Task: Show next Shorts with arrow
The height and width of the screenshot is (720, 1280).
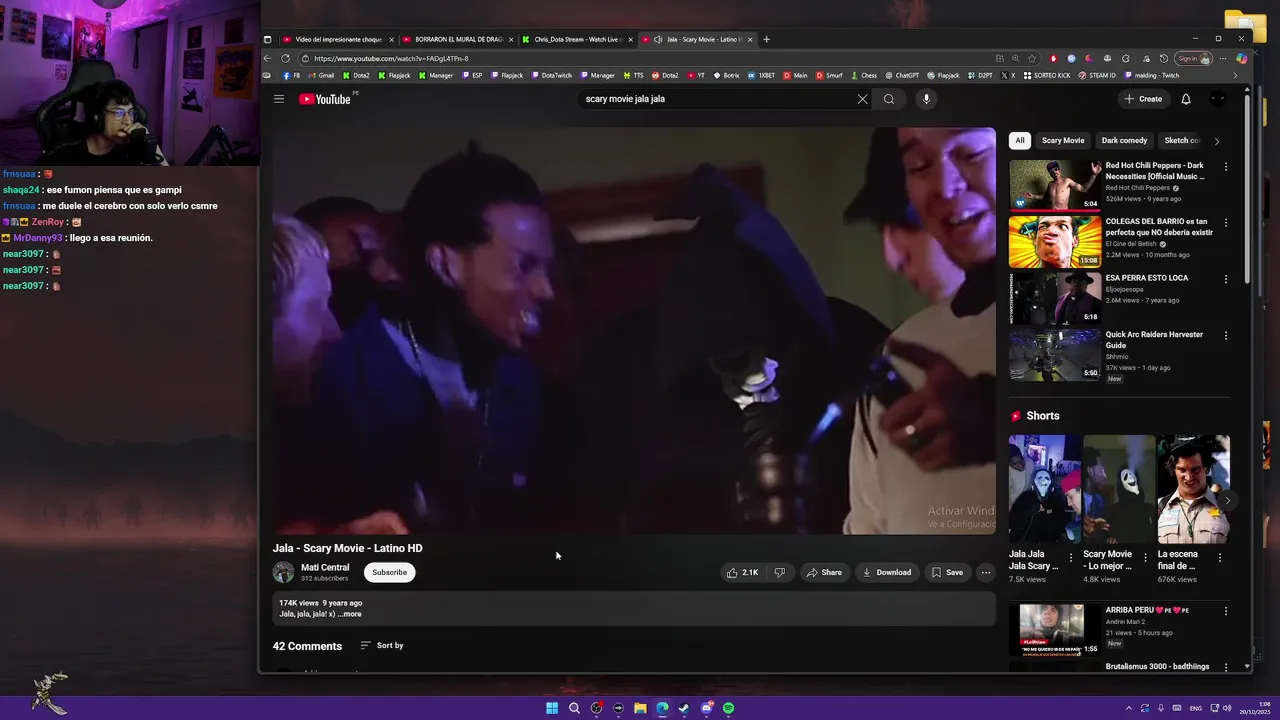Action: [x=1226, y=500]
